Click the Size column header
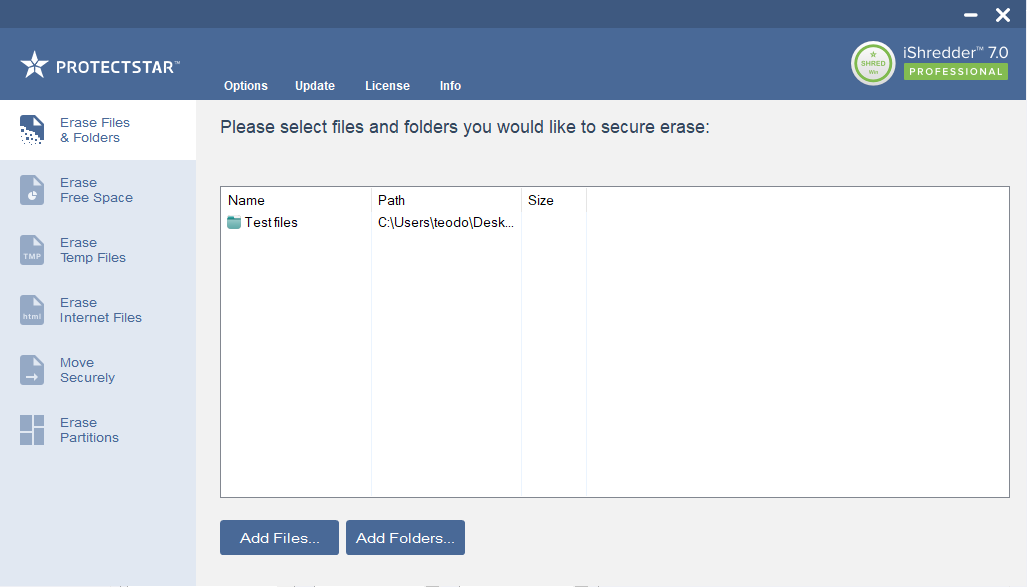This screenshot has height=587, width=1027. pyautogui.click(x=540, y=201)
